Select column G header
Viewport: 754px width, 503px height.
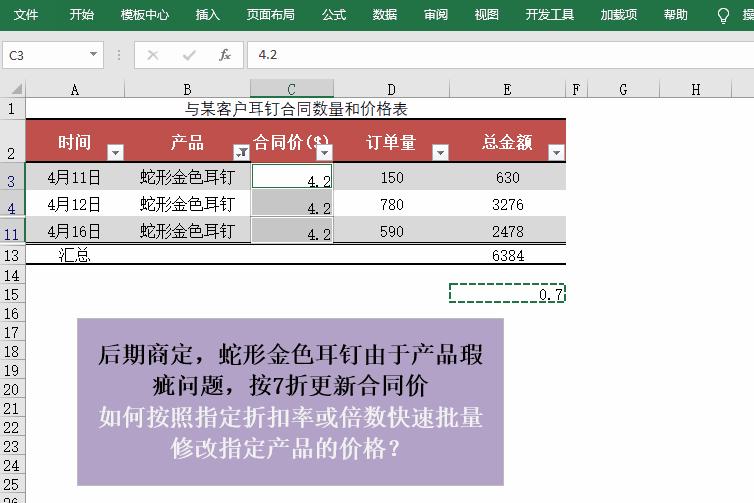(623, 89)
